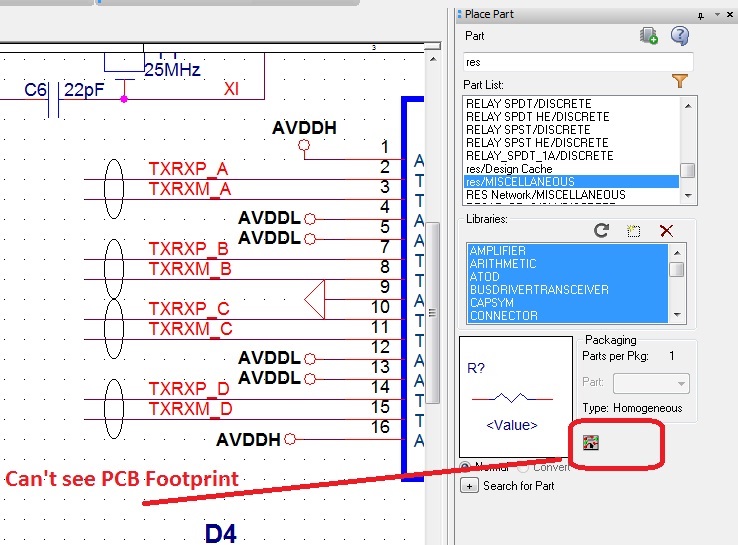Click the Add Library icon
The image size is (738, 545).
point(633,230)
